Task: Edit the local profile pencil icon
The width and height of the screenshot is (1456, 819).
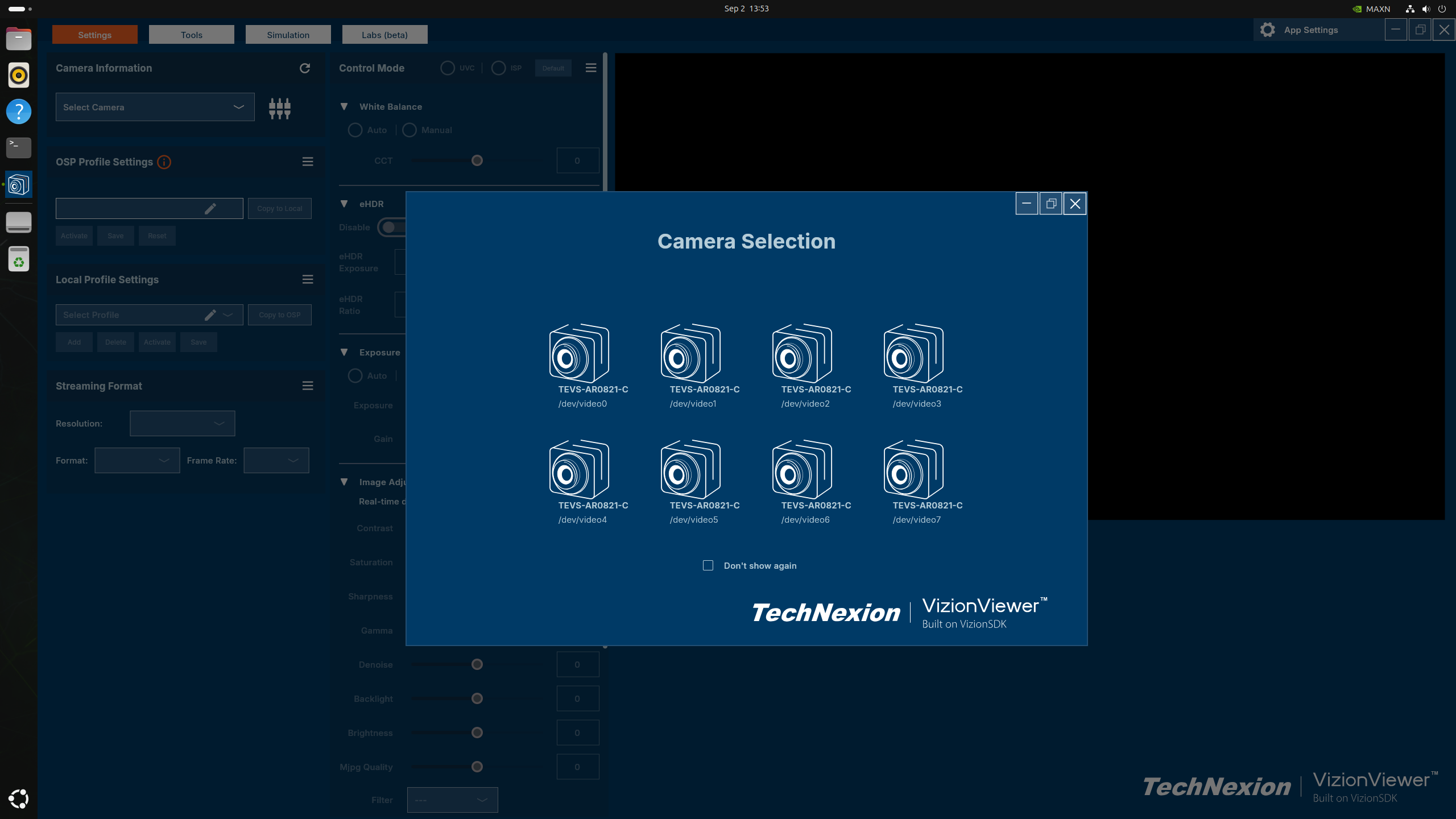Action: [210, 315]
